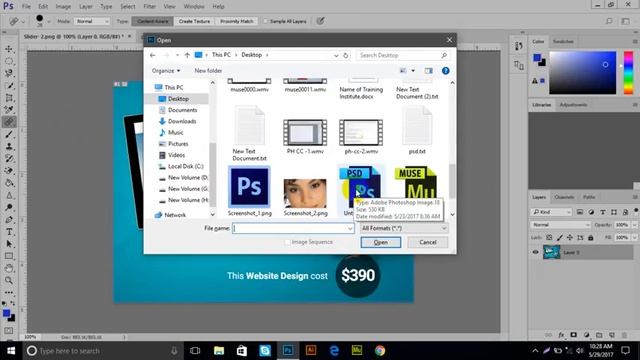Click the Search Desktop field

403,55
